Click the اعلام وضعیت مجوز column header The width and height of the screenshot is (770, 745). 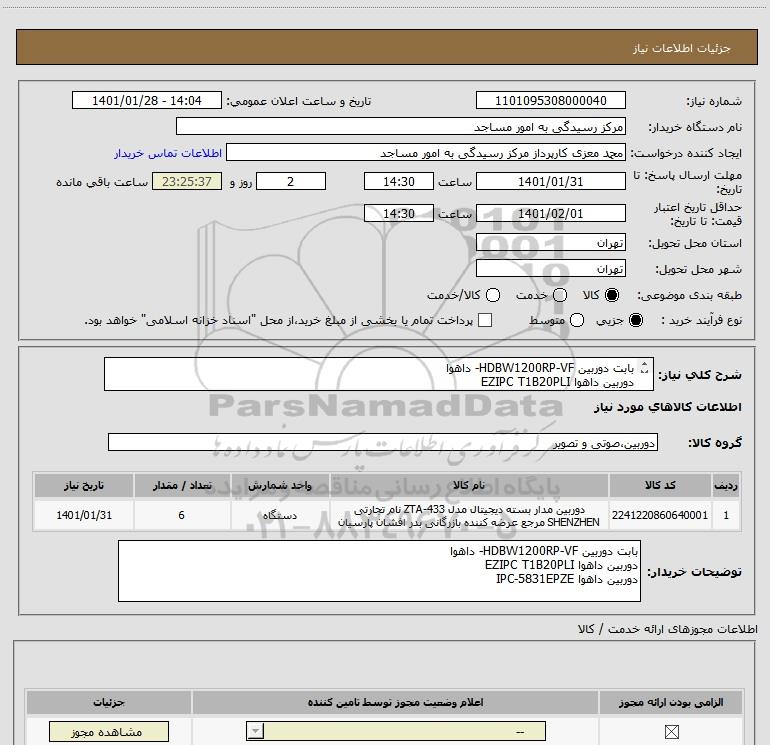(395, 702)
